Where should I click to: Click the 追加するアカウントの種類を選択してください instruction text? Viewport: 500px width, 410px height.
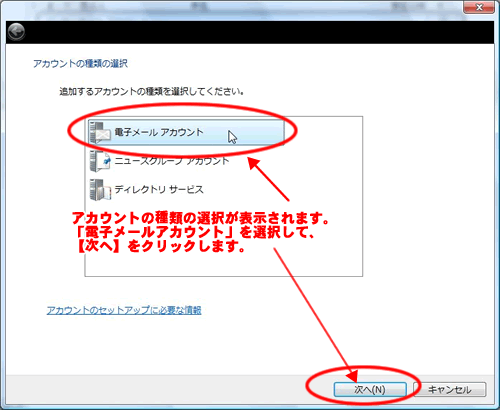pos(152,91)
